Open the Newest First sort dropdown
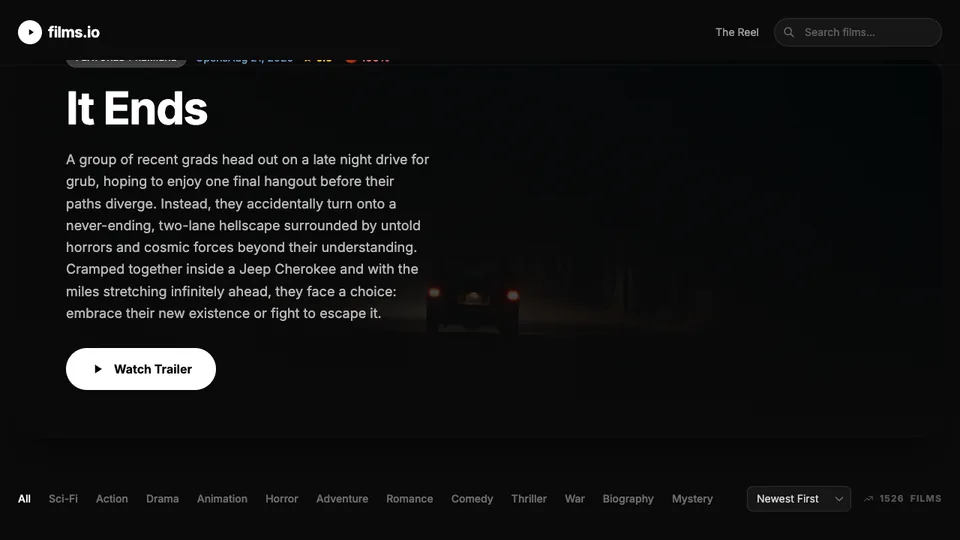Image resolution: width=960 pixels, height=540 pixels. click(798, 499)
